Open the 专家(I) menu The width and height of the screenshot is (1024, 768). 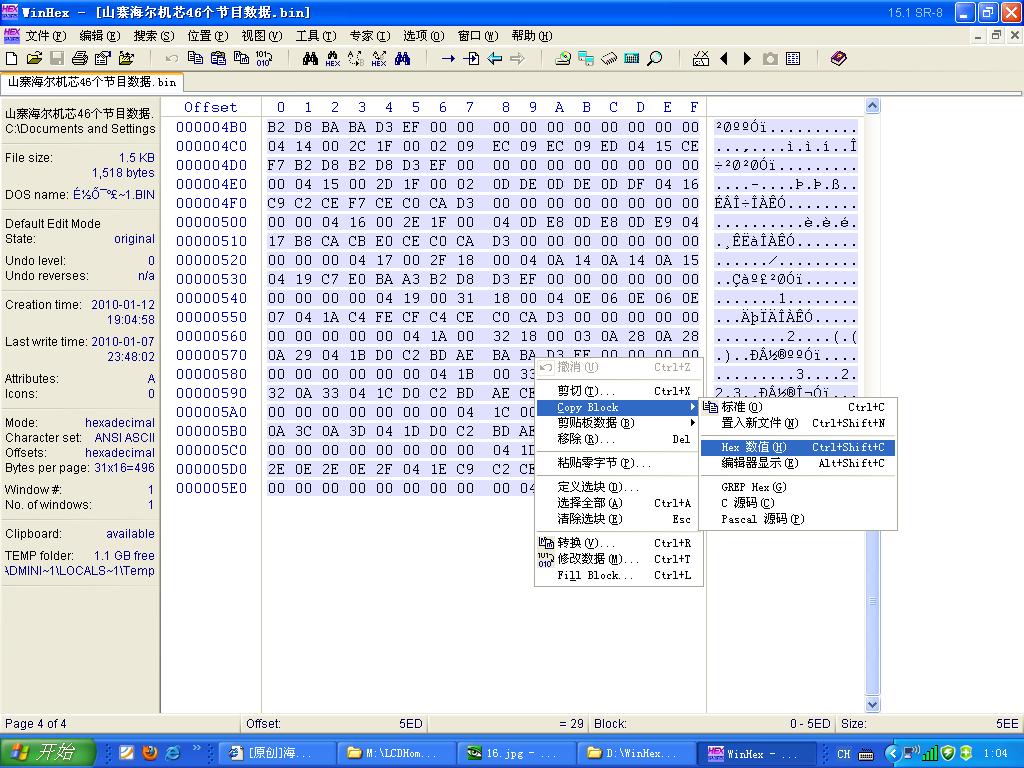(x=370, y=36)
